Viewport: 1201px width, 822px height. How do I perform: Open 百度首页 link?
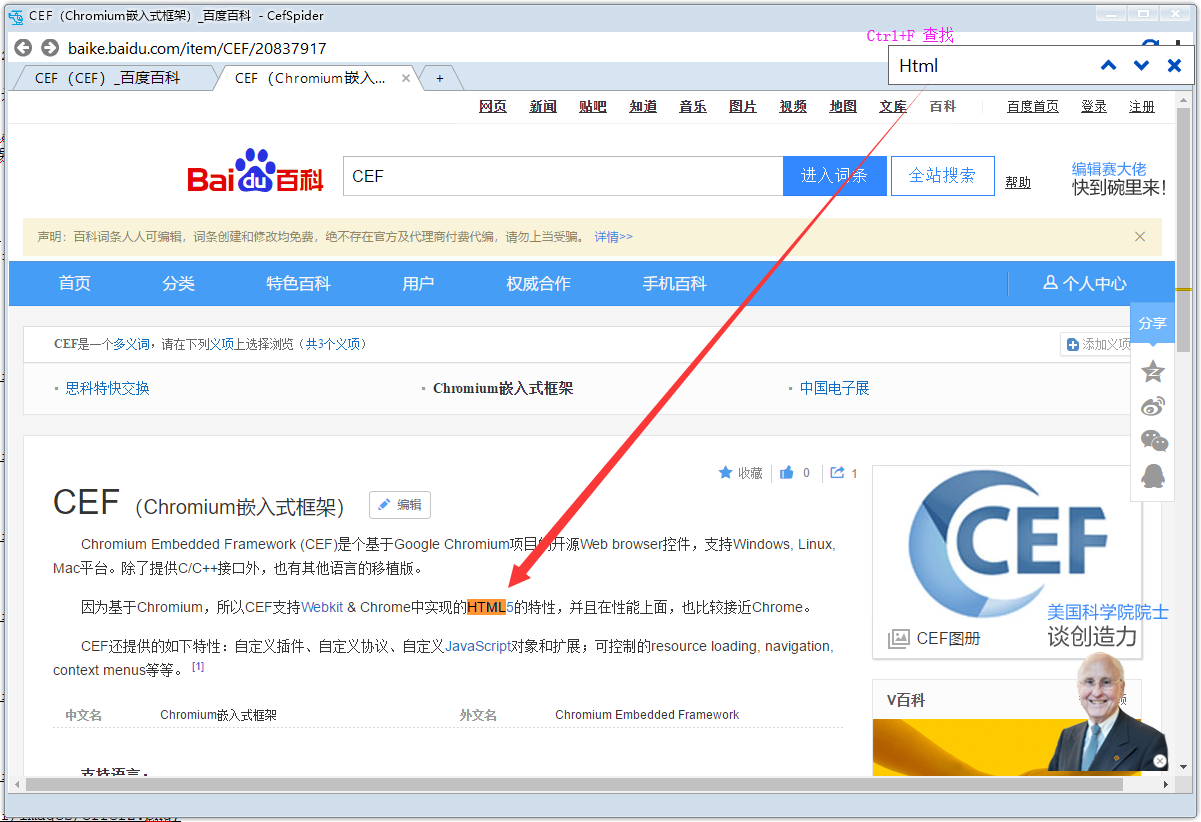1033,106
